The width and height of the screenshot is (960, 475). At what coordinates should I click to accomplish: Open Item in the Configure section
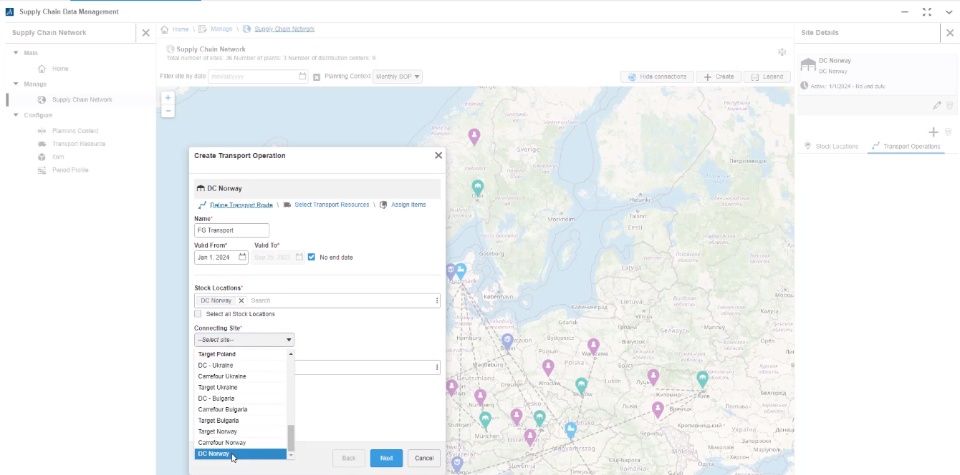click(x=58, y=157)
